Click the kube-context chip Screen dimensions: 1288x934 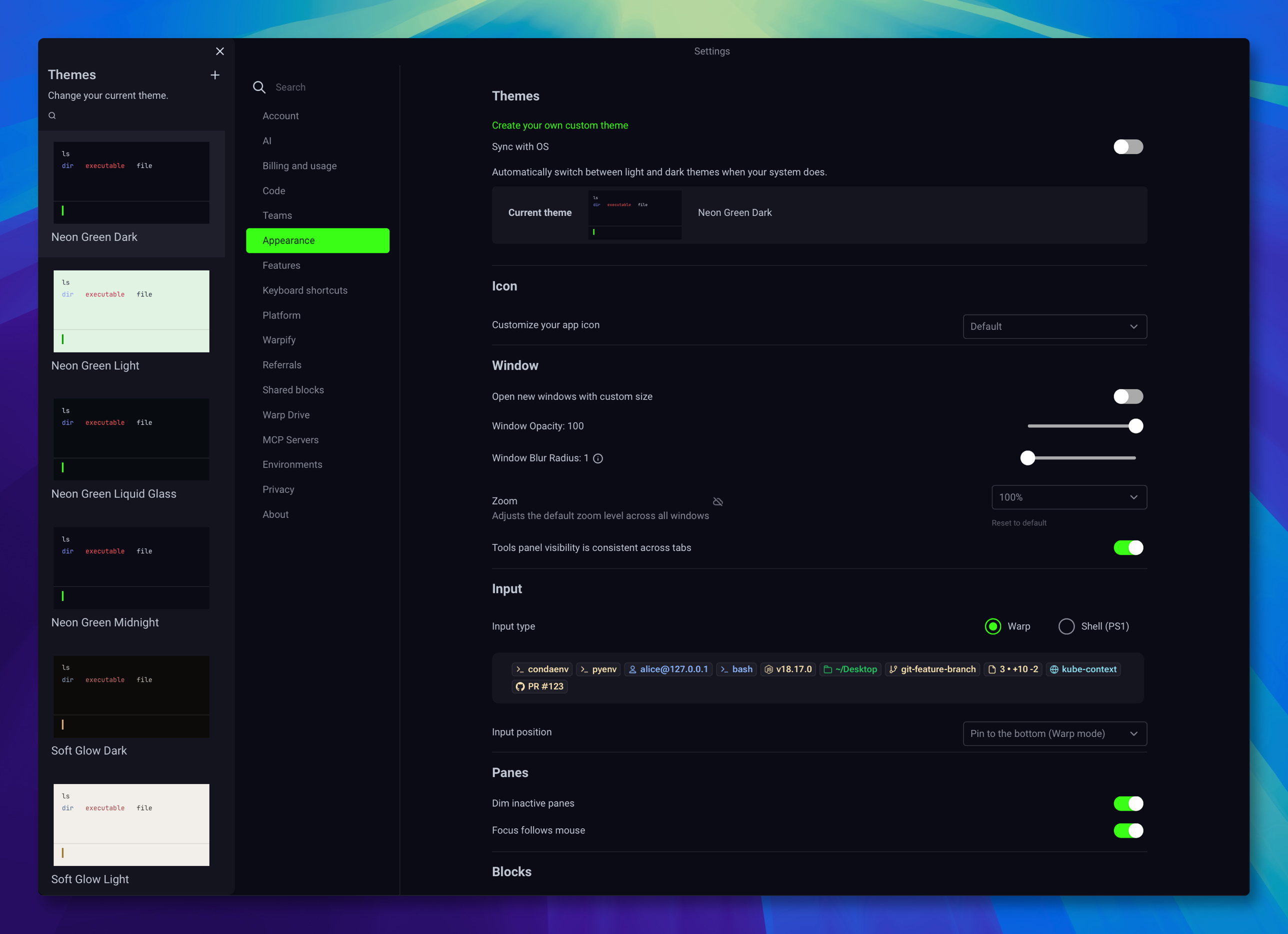click(x=1082, y=669)
